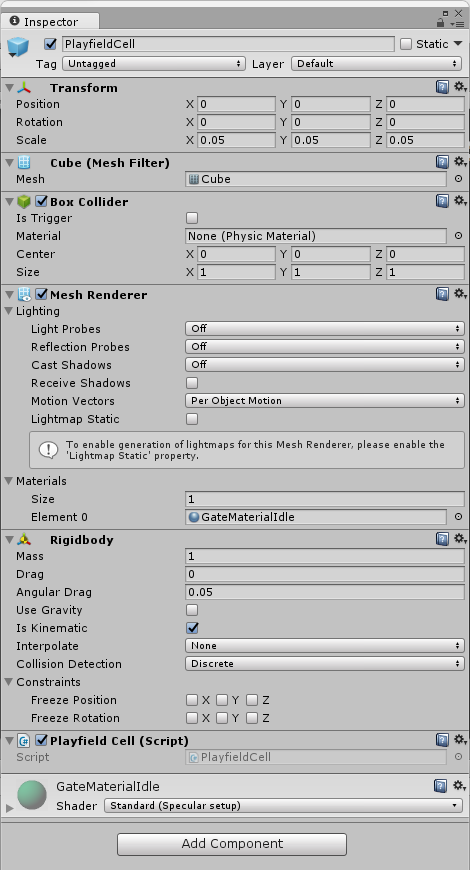Open the Rigidbody component gear menu

(460, 539)
